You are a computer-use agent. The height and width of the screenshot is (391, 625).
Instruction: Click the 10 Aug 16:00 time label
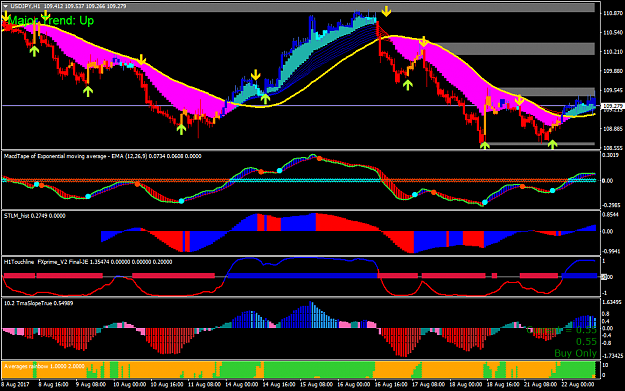[x=167, y=384]
